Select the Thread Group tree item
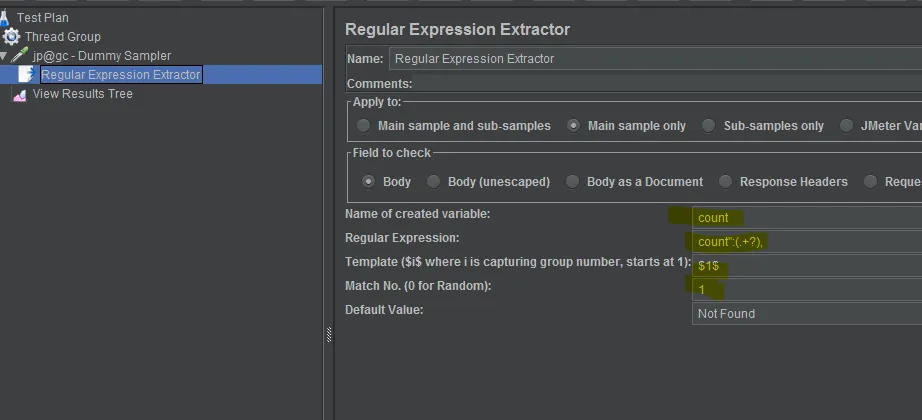 point(62,37)
